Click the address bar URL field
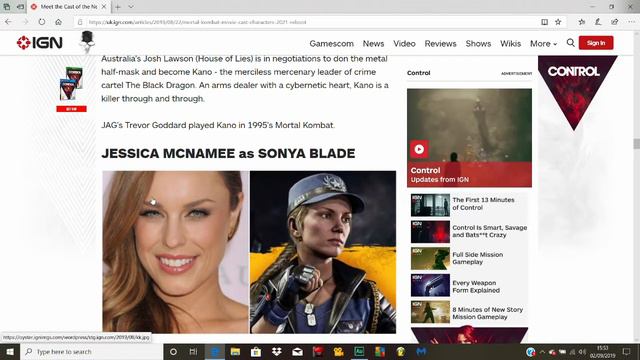This screenshot has width=640, height=360. tap(310, 22)
